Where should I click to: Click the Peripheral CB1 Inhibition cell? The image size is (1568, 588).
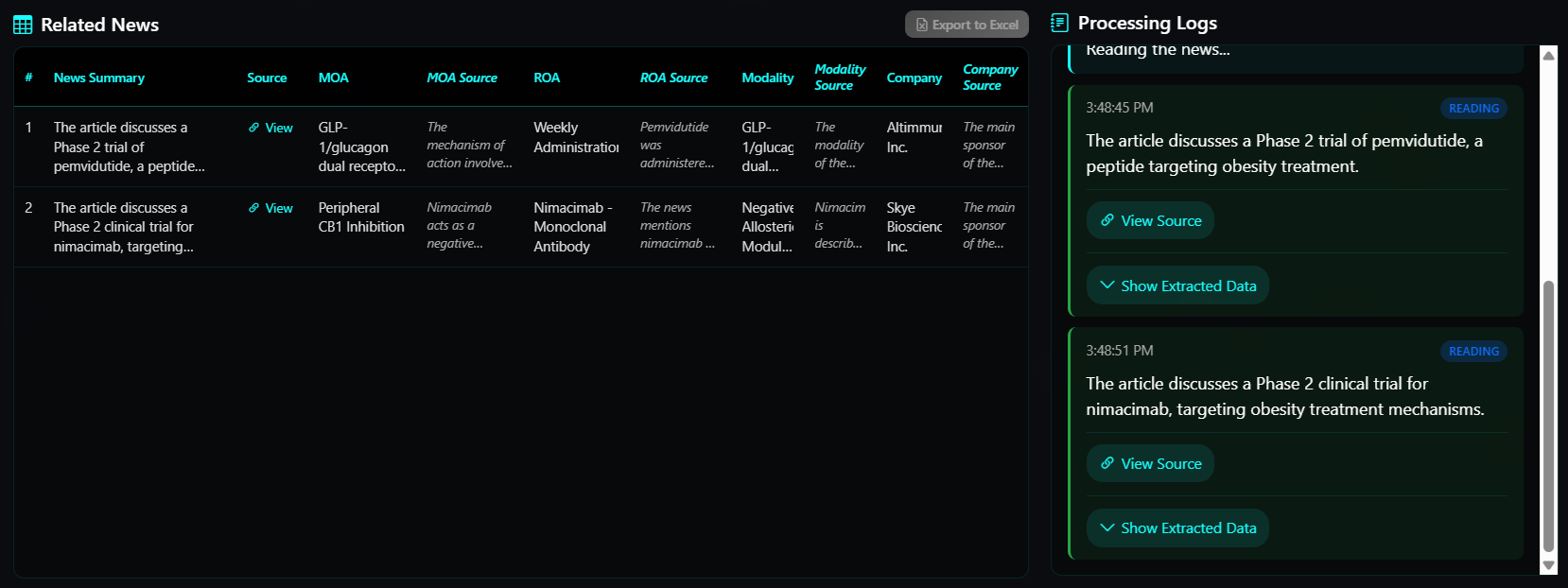[x=361, y=217]
